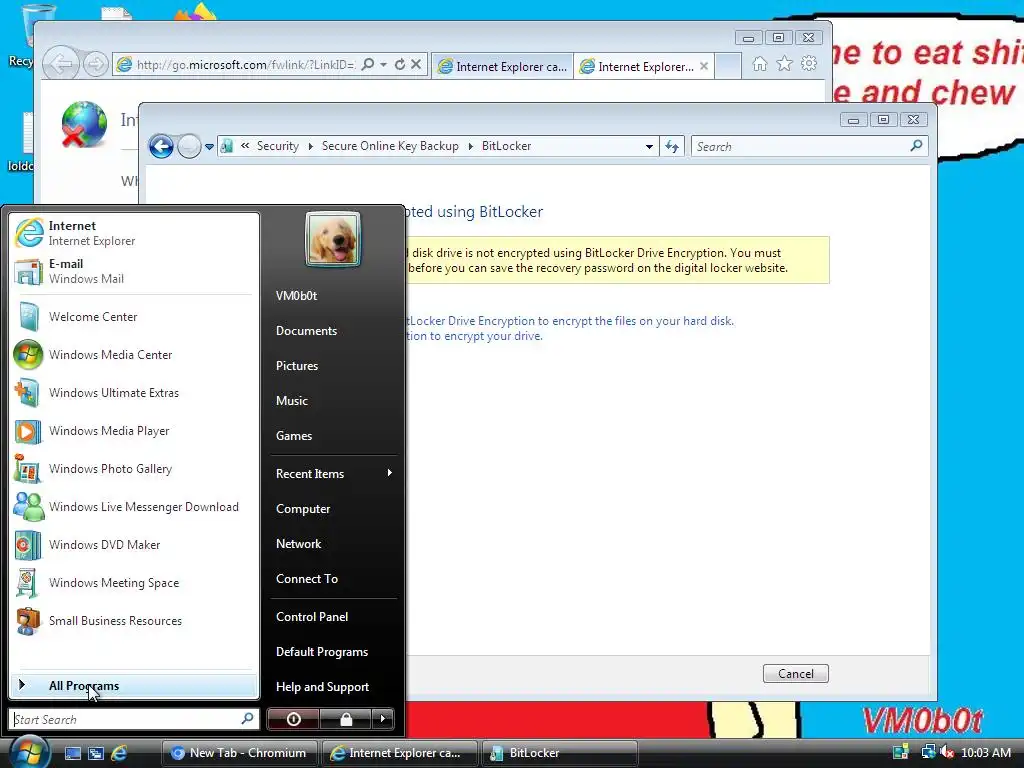Click the Start menu power button
Screen dimensions: 1024x768
pos(293,719)
